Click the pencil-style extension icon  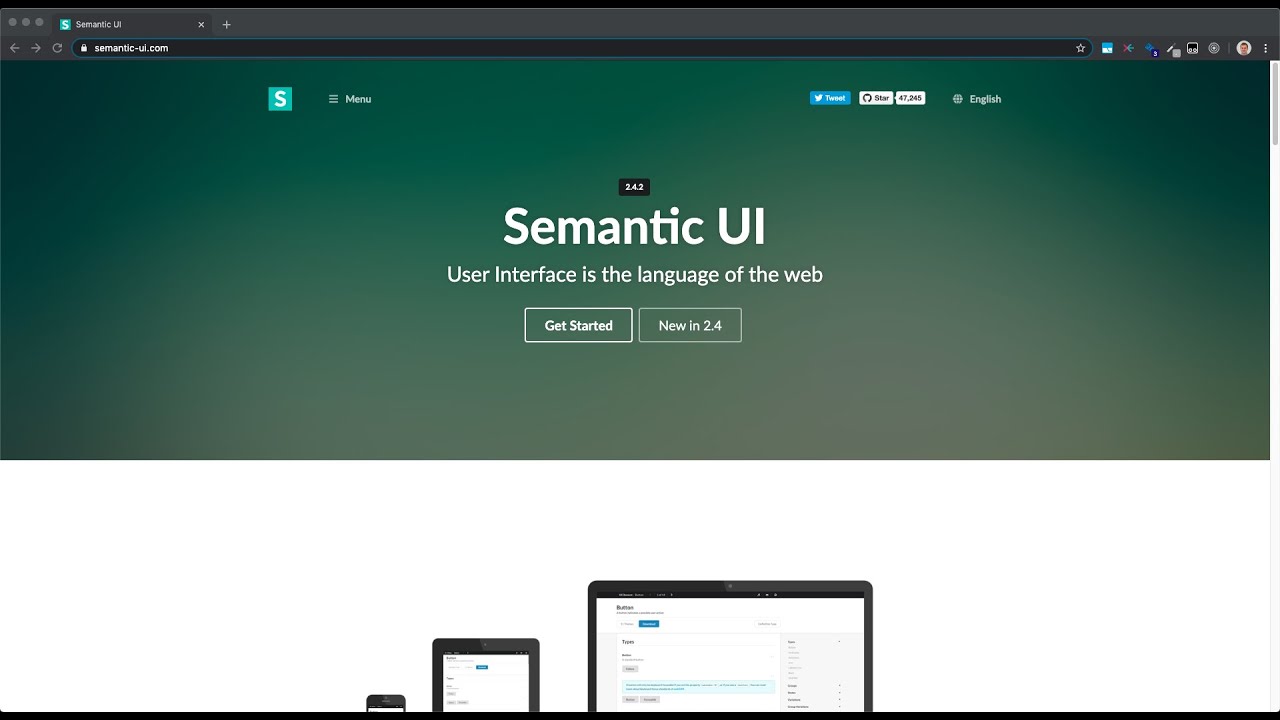click(x=1173, y=48)
